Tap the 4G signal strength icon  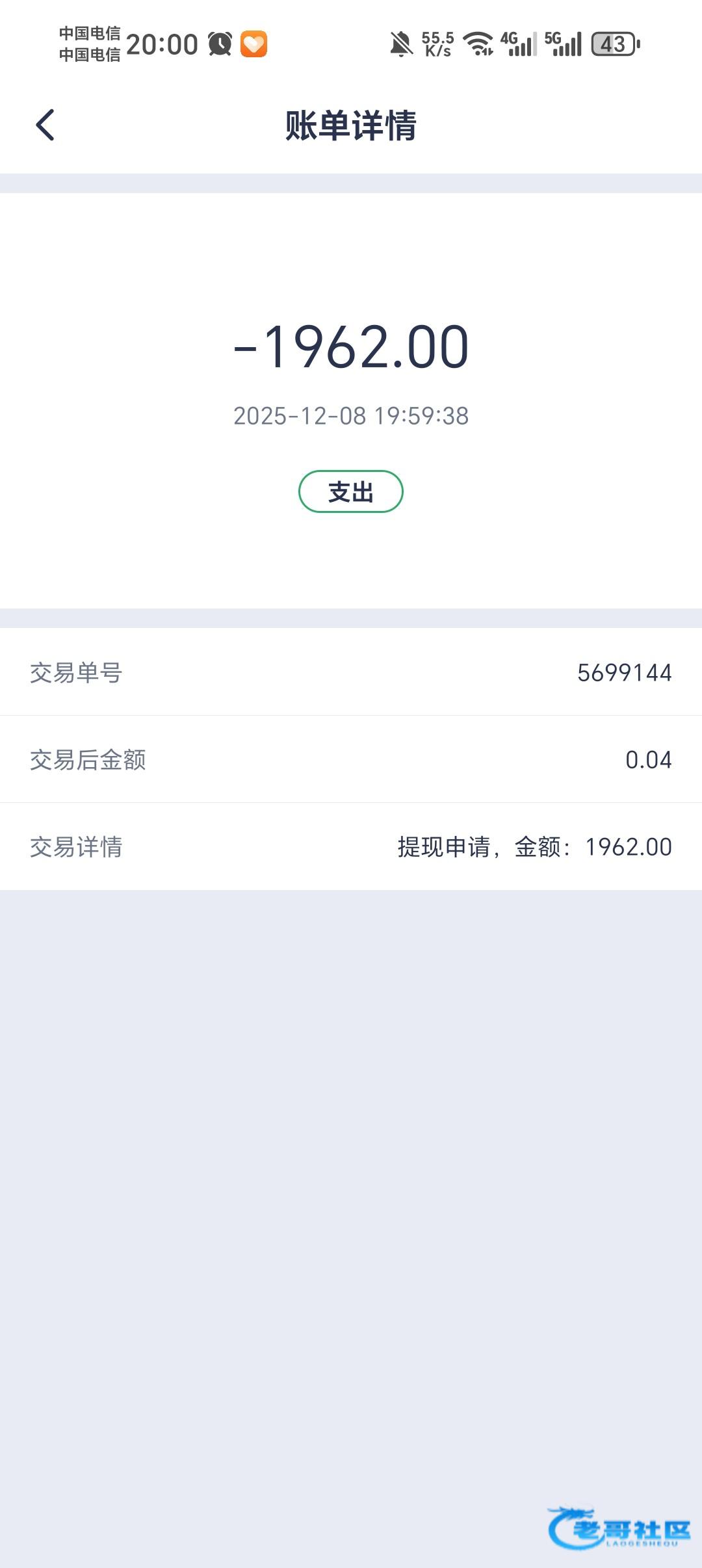[519, 44]
